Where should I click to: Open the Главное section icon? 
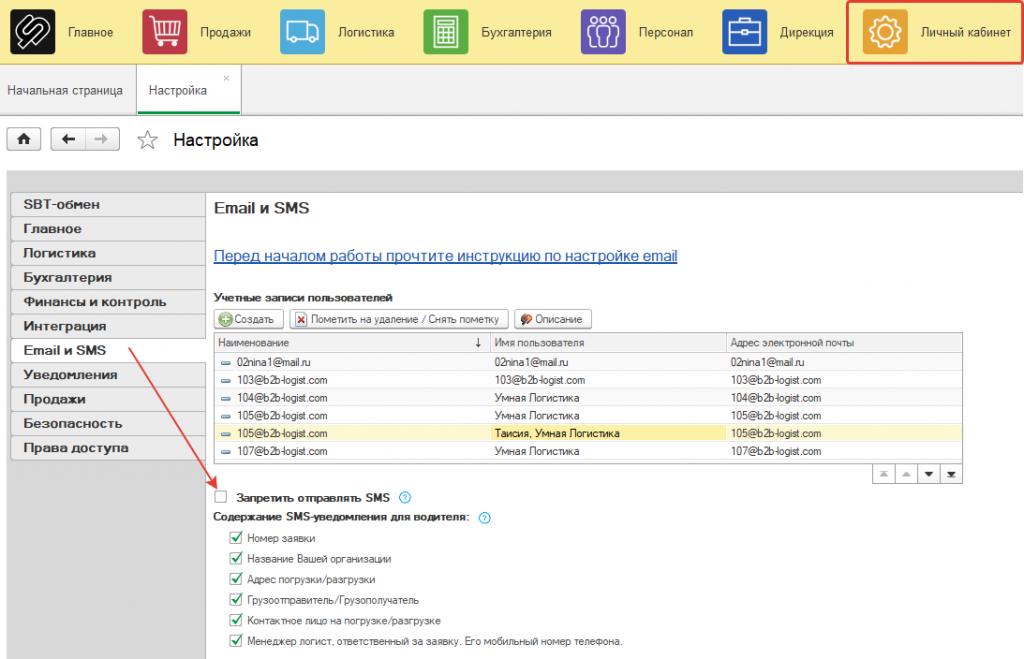pyautogui.click(x=33, y=31)
